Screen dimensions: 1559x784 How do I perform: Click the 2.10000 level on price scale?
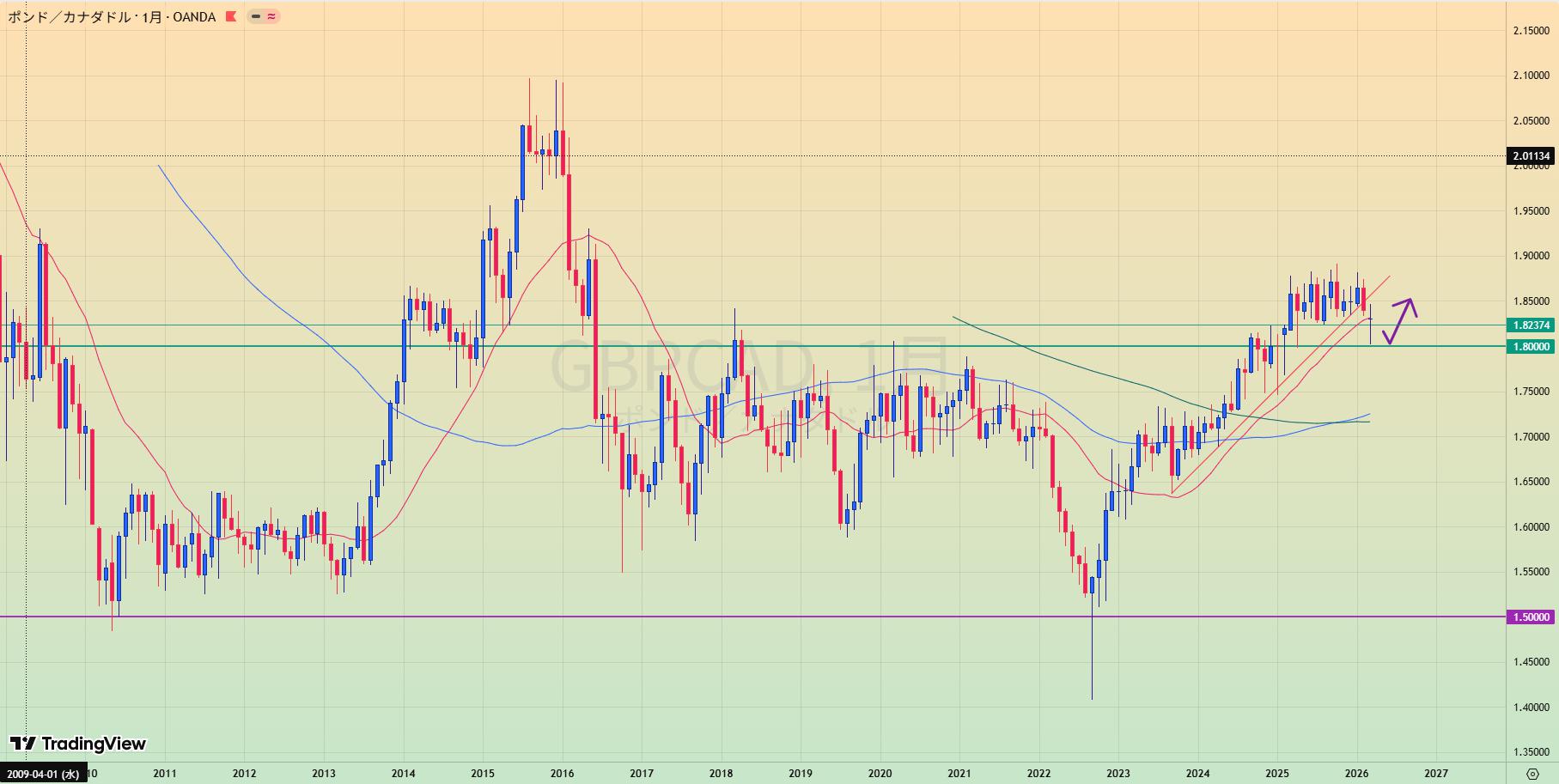click(1531, 76)
